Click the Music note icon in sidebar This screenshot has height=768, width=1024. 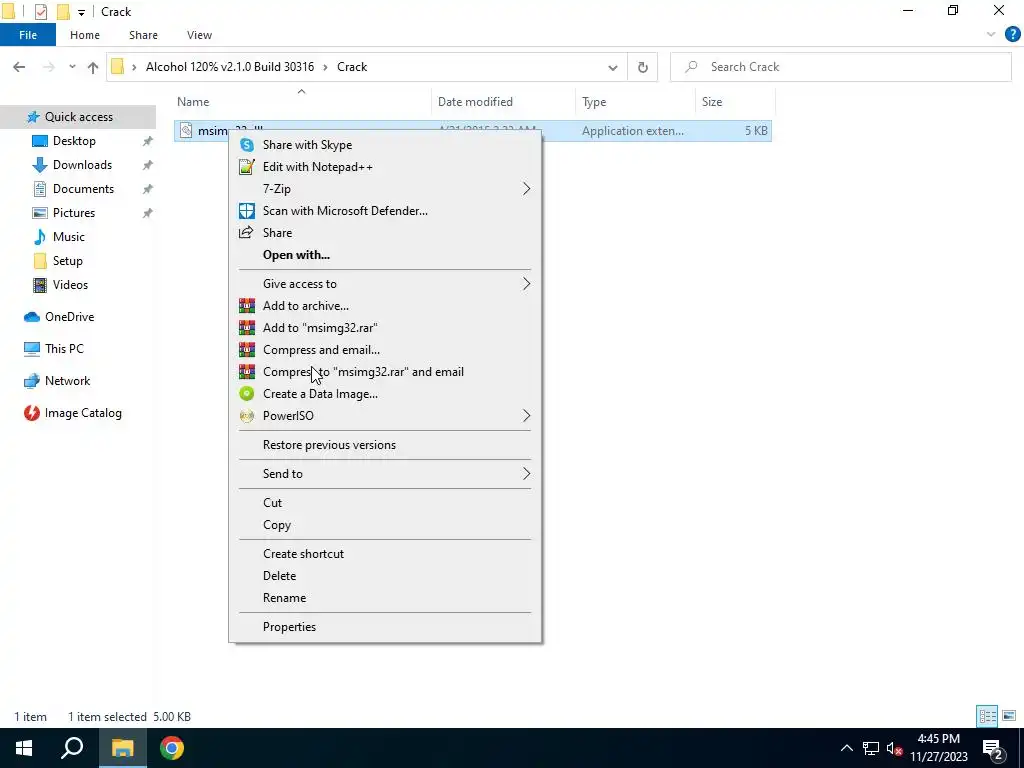coord(40,237)
